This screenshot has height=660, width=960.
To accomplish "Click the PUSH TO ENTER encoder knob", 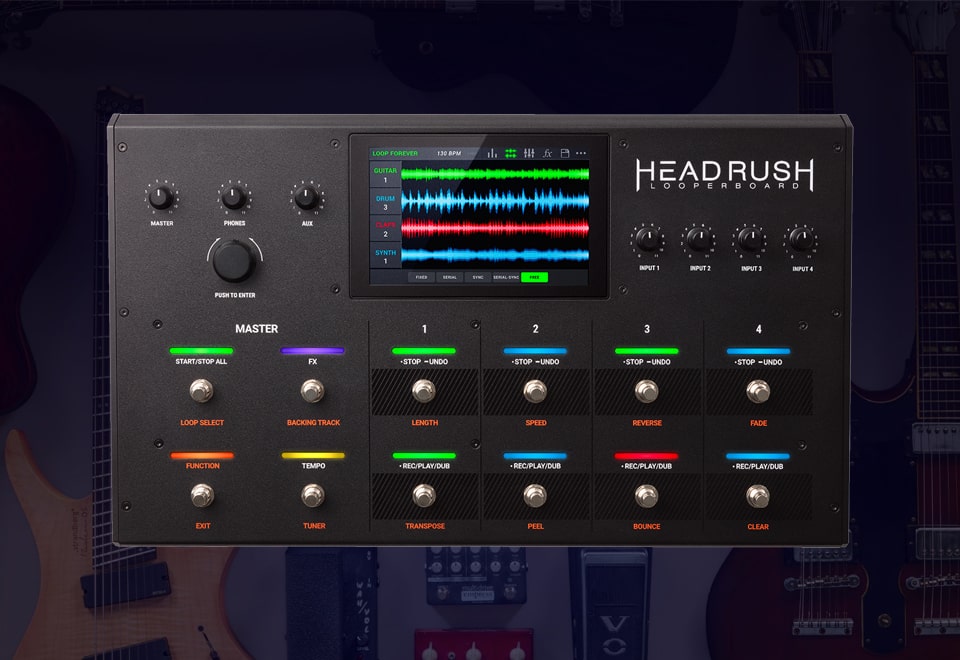I will tap(233, 261).
